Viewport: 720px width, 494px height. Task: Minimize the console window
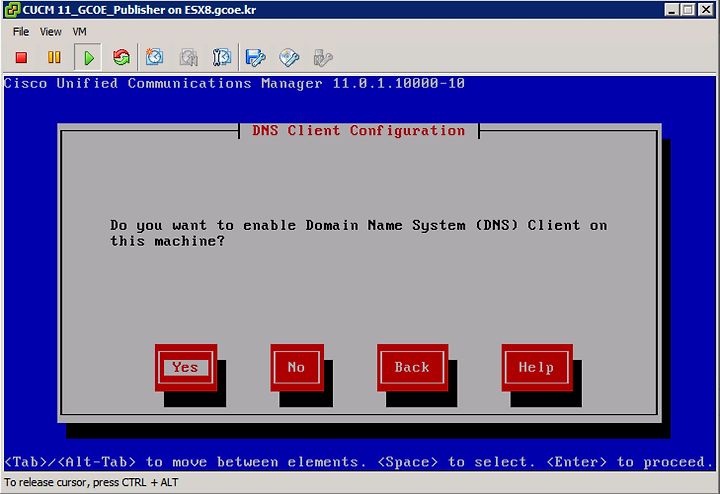click(672, 10)
